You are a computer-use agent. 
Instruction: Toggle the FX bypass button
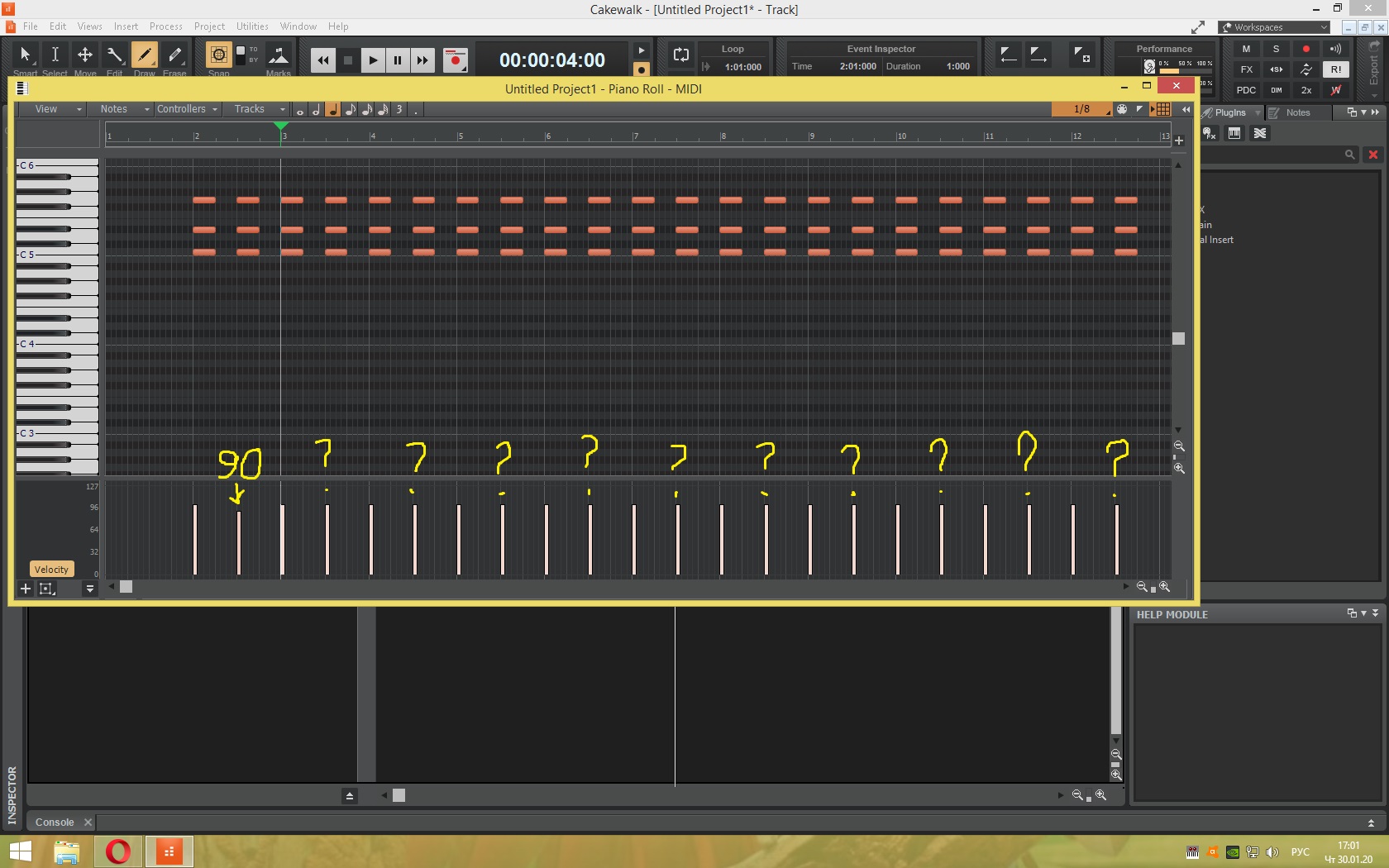pyautogui.click(x=1247, y=69)
